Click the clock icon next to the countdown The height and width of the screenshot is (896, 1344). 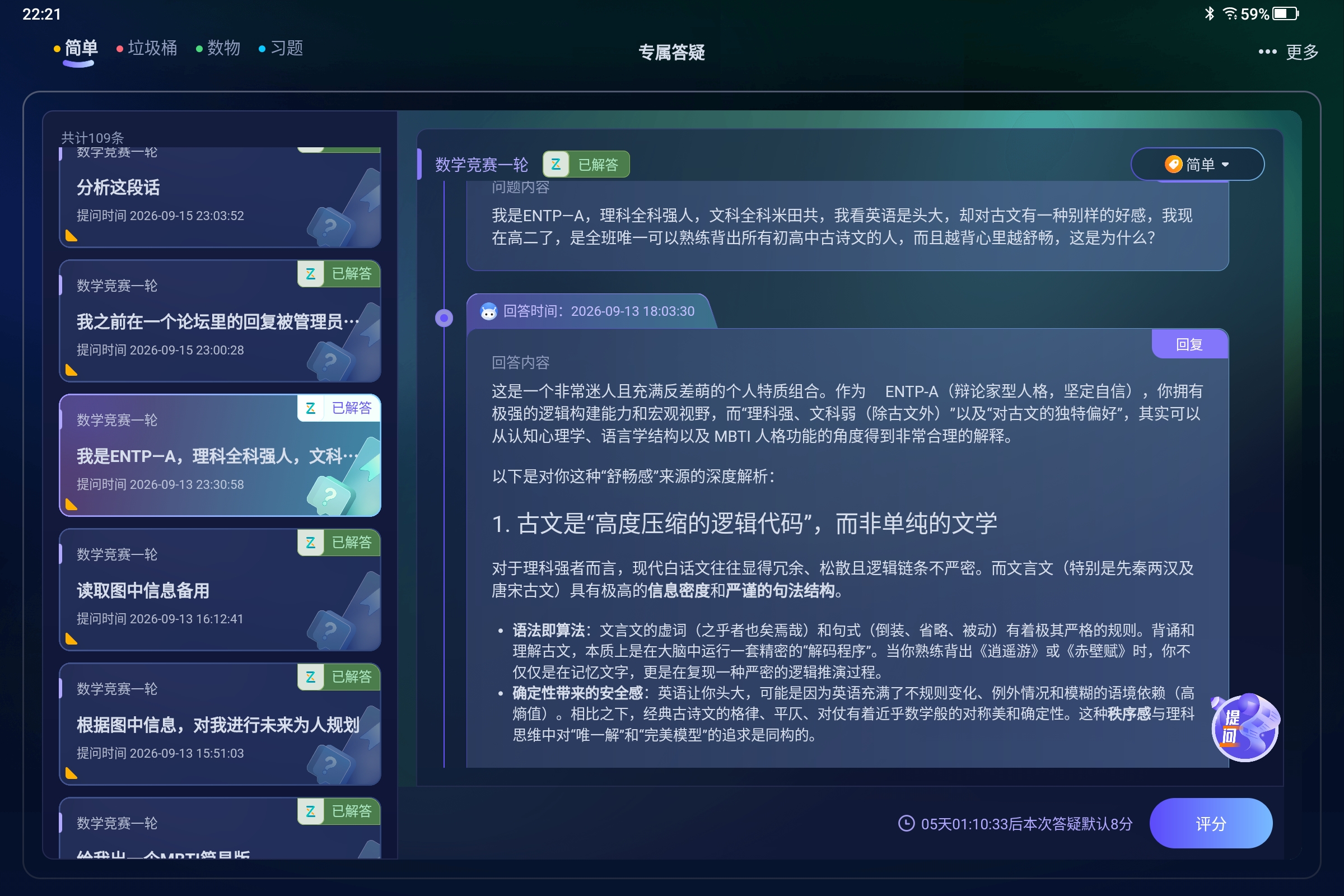[x=906, y=823]
